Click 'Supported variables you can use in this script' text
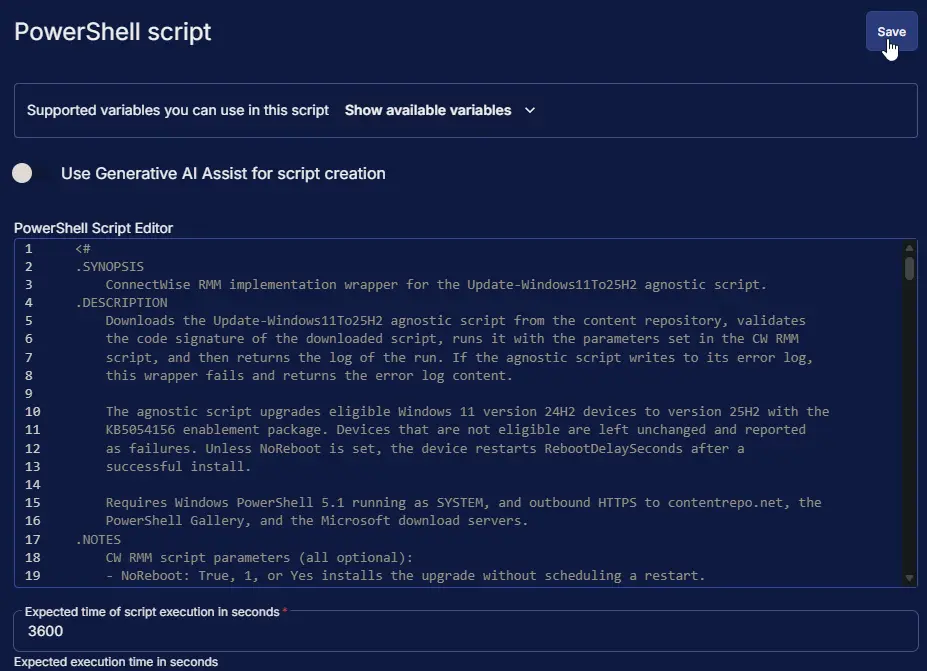927x671 pixels. pyautogui.click(x=178, y=111)
